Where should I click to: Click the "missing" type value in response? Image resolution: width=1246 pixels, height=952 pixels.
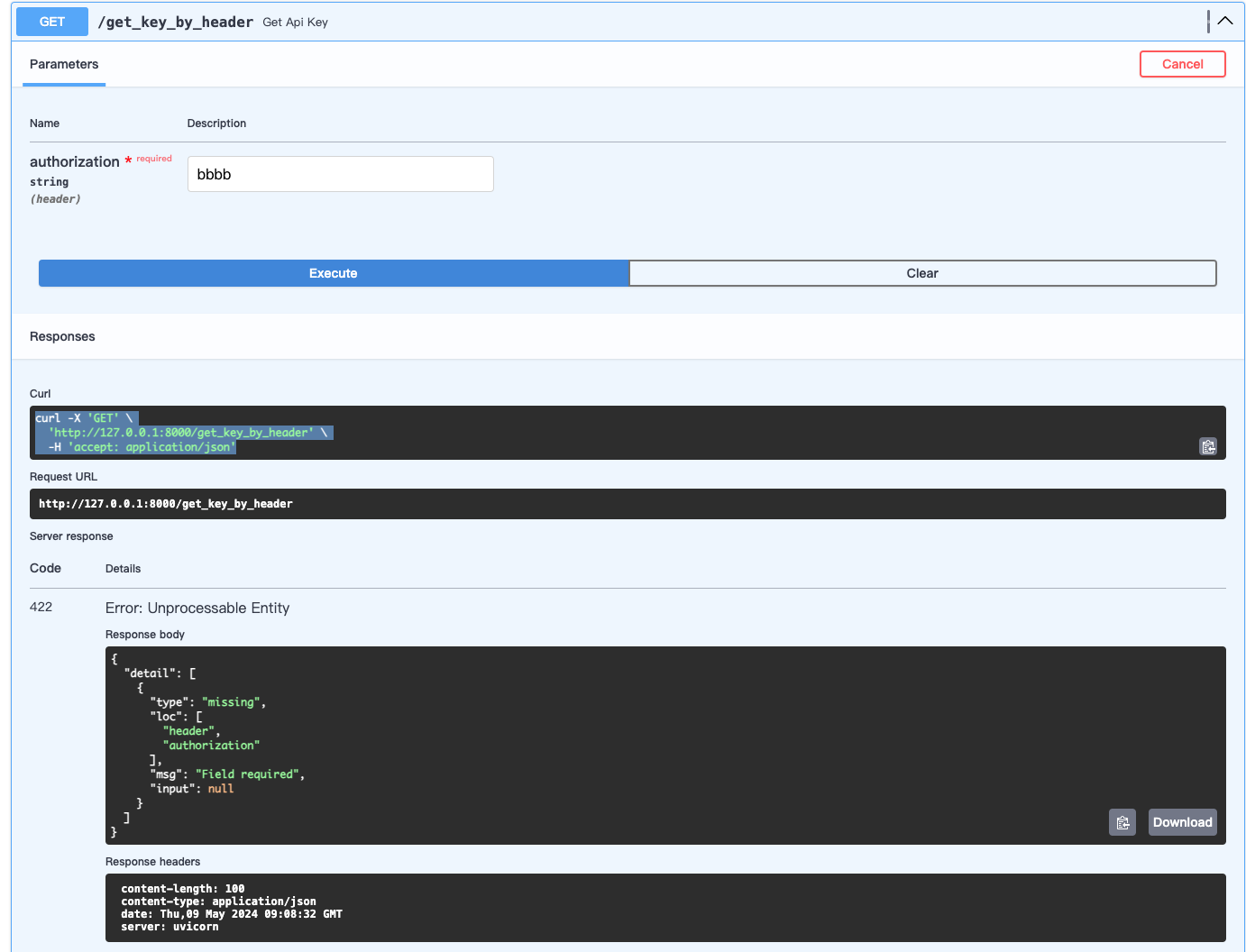[x=232, y=702]
